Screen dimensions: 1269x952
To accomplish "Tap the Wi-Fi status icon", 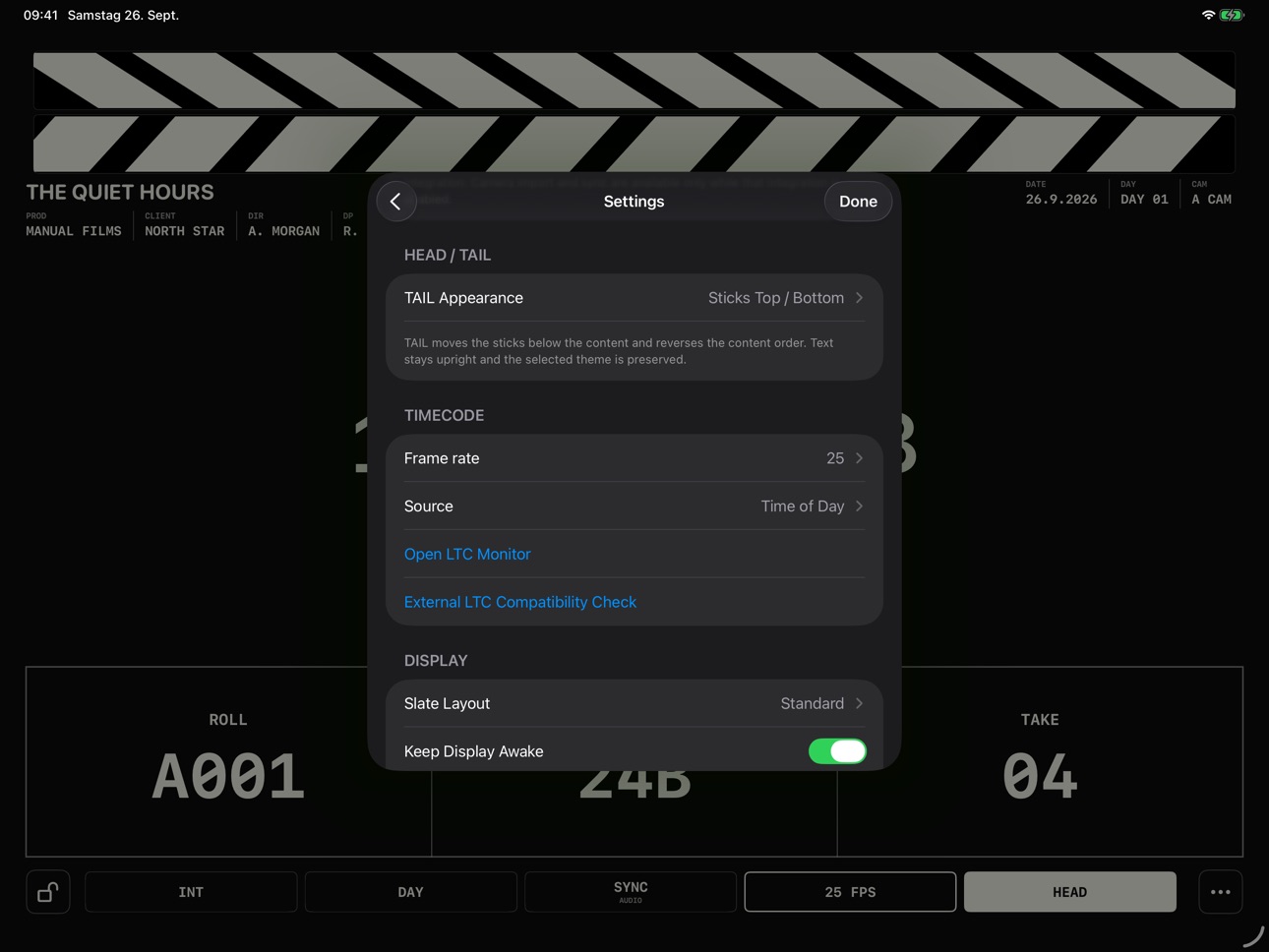I will click(x=1208, y=15).
